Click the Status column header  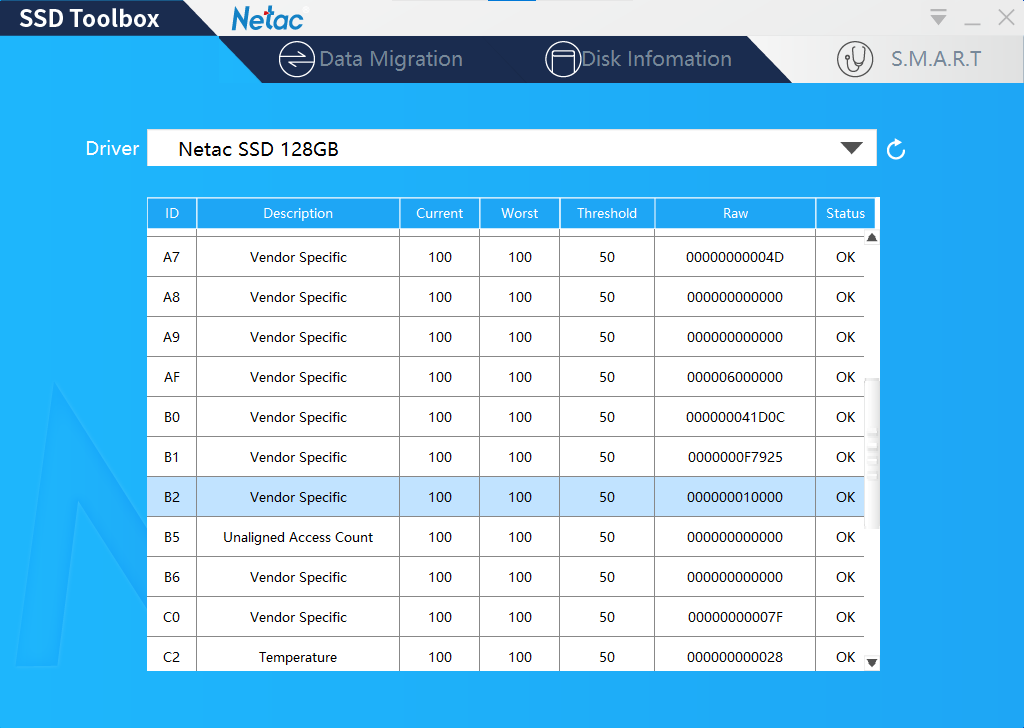(x=845, y=214)
